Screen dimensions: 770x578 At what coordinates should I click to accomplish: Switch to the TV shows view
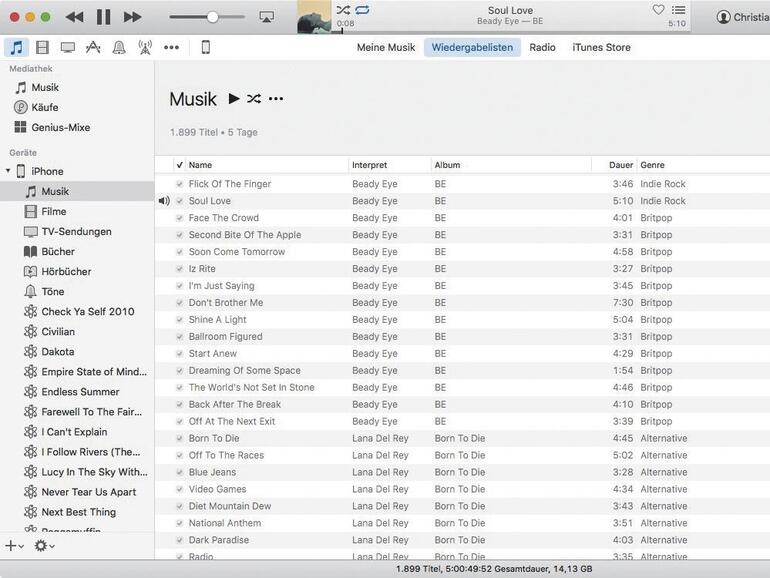tap(68, 48)
